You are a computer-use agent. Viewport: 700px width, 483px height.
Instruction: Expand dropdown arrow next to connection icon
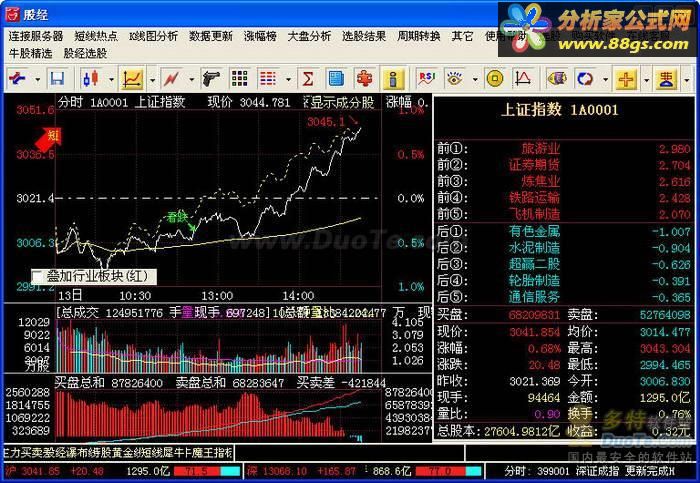pyautogui.click(x=38, y=80)
